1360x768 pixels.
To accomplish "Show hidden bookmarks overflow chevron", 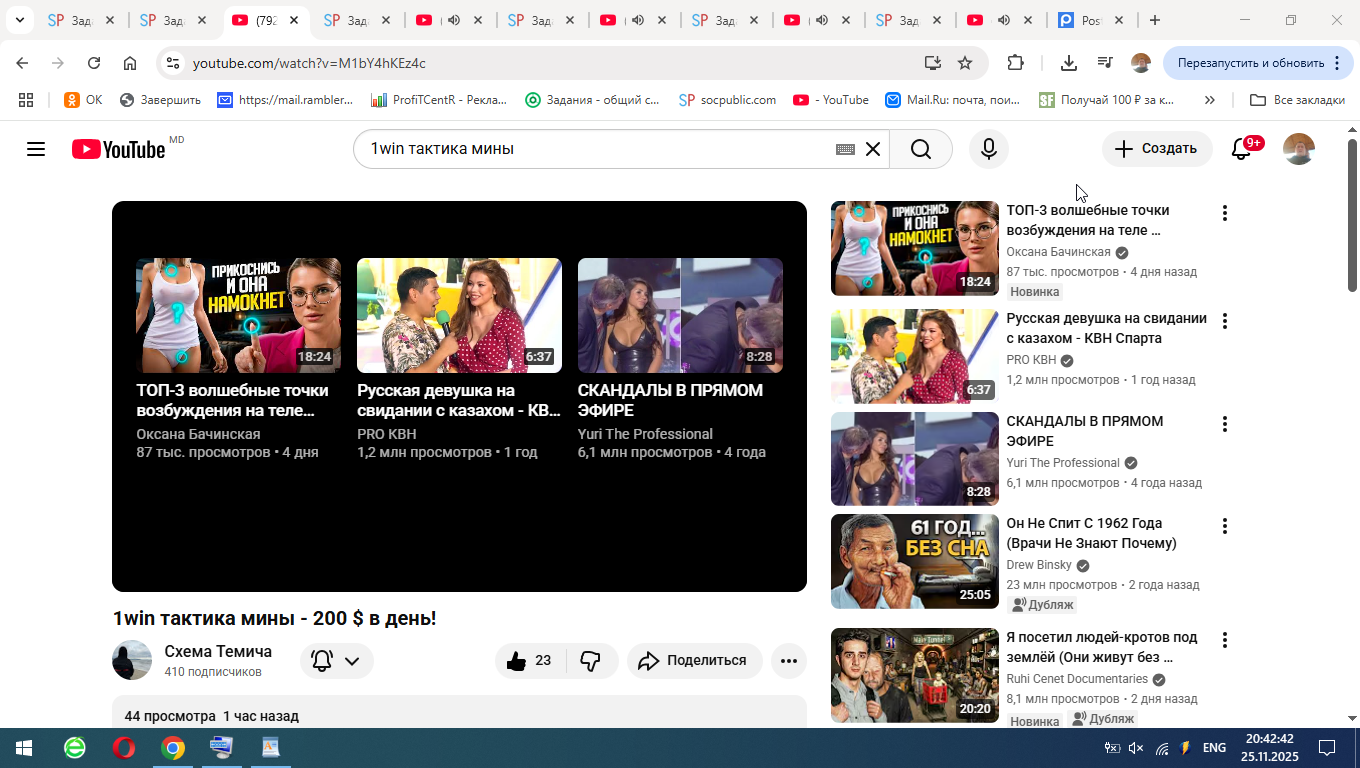I will [1210, 100].
